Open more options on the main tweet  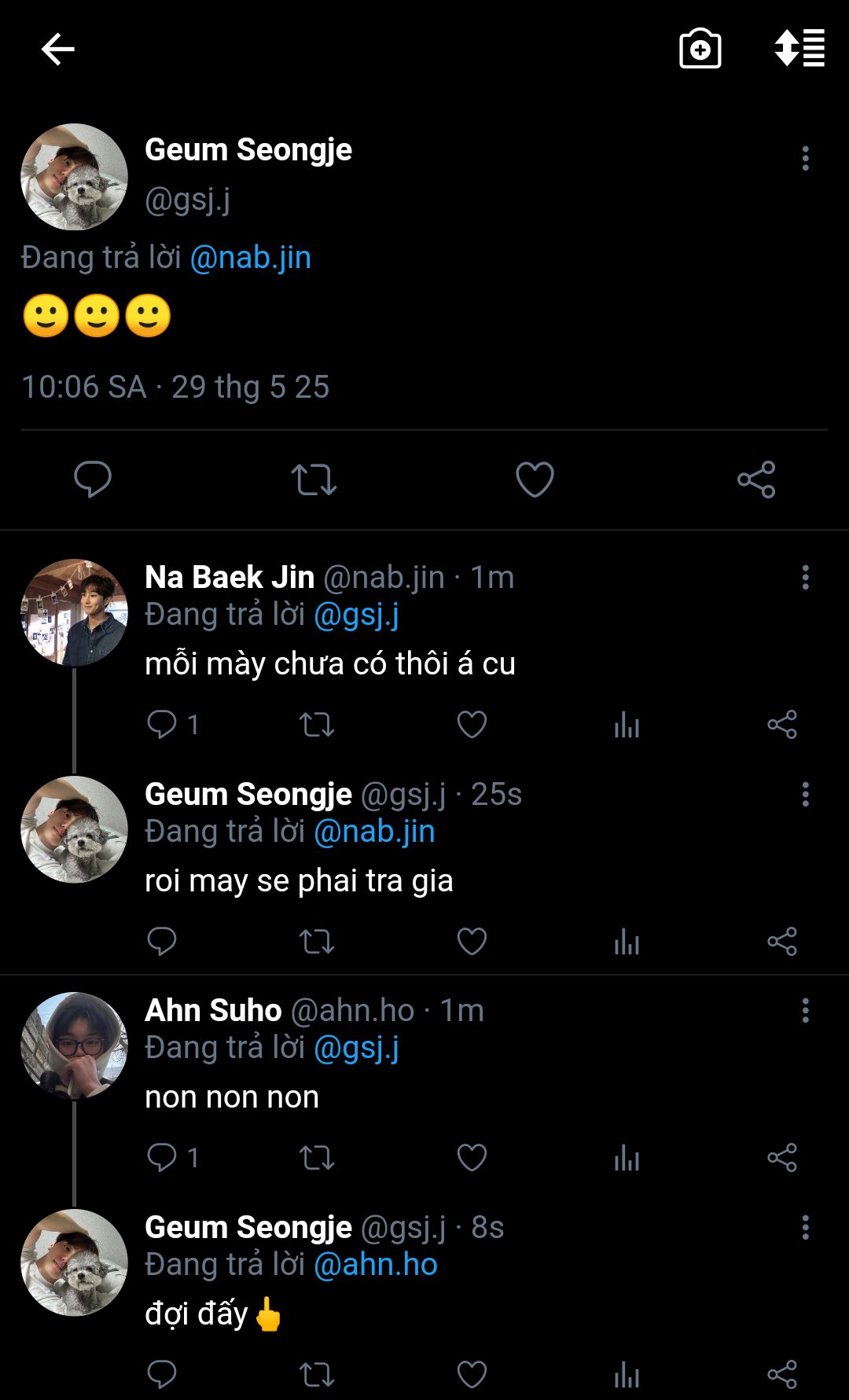[x=805, y=158]
